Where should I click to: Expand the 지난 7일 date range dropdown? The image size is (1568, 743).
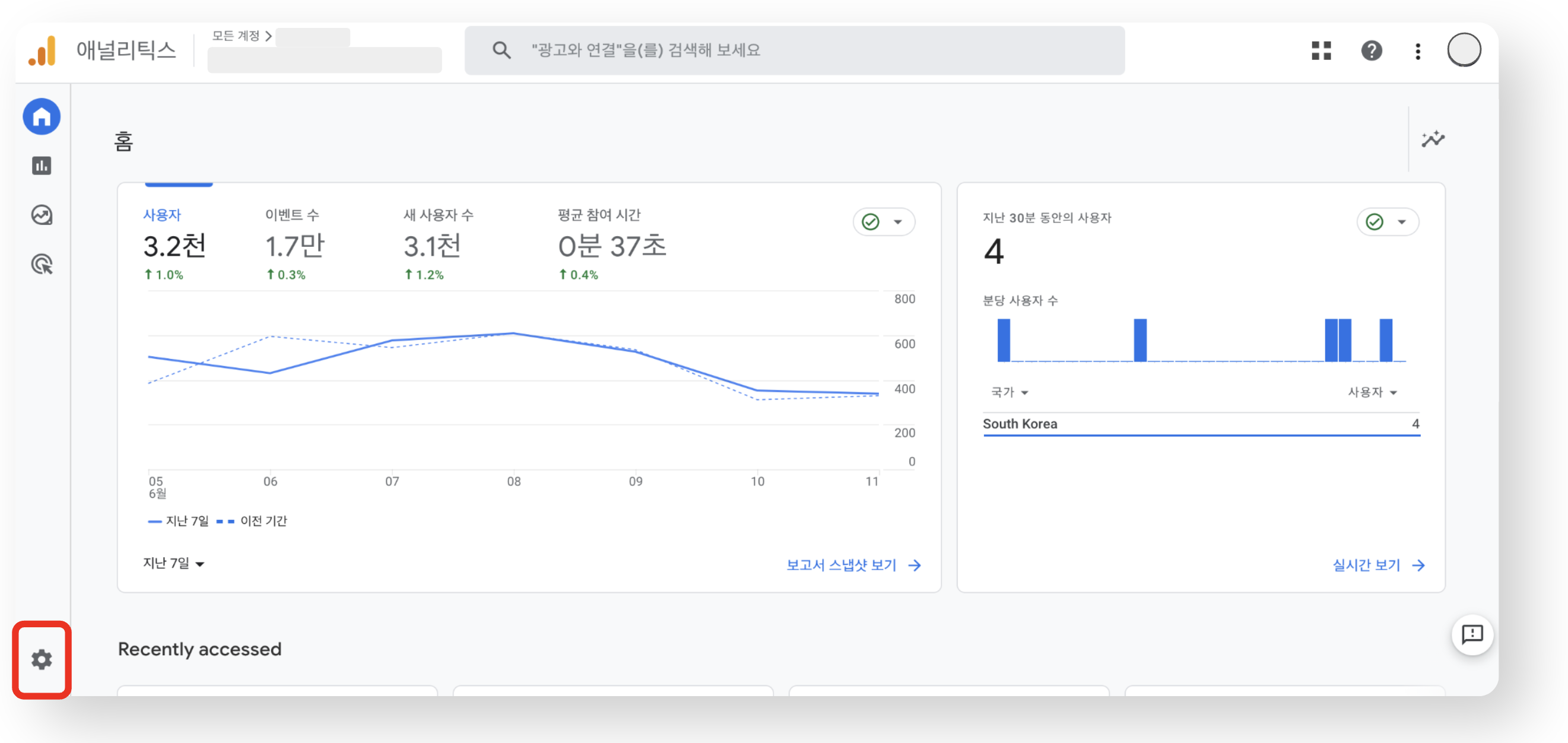point(173,564)
